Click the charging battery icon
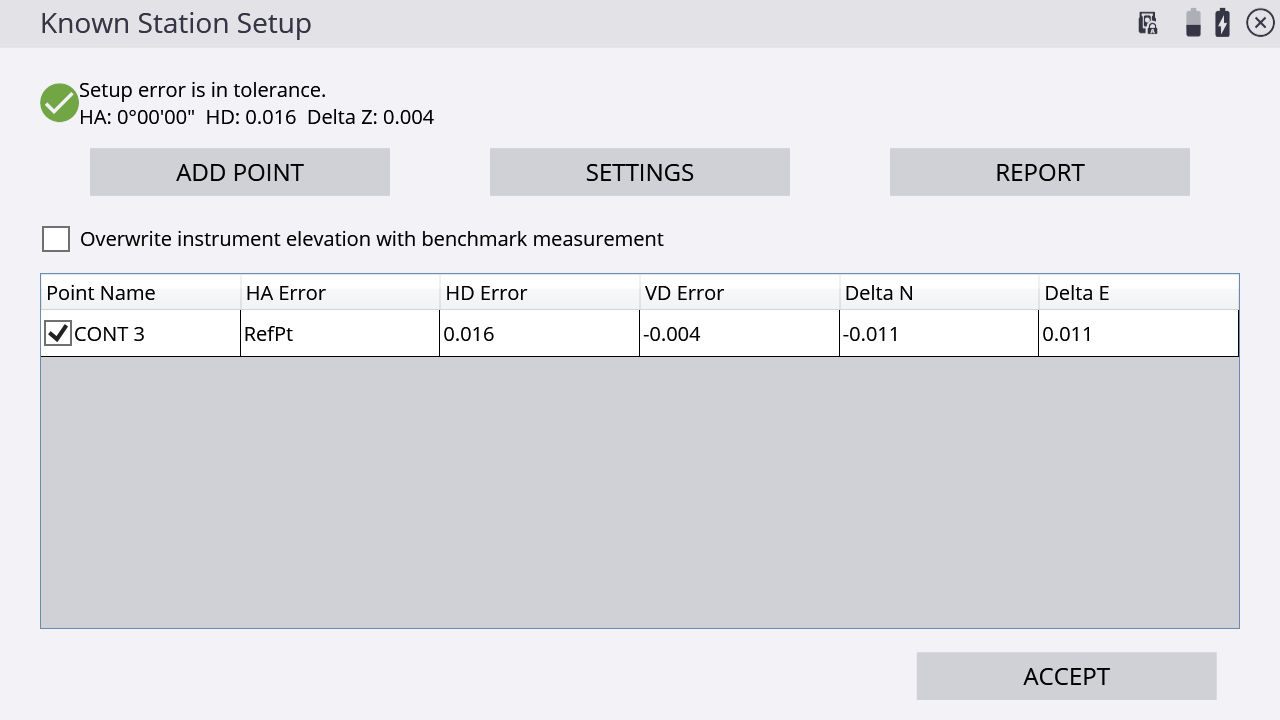Screen dimensions: 1280x720 point(1222,23)
